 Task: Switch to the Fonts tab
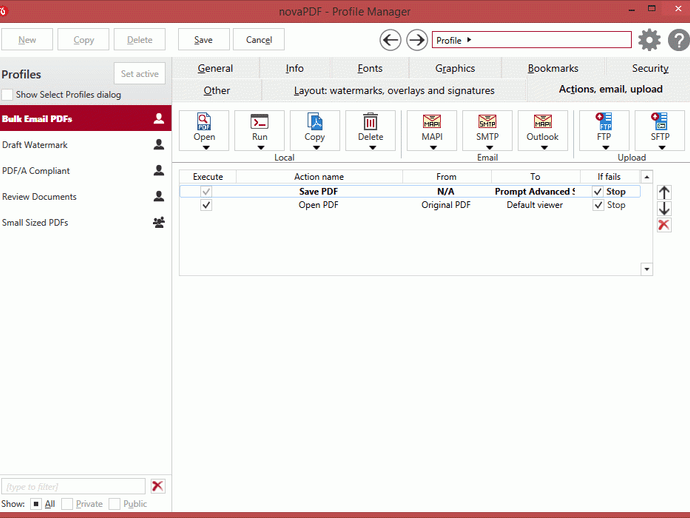pos(370,68)
